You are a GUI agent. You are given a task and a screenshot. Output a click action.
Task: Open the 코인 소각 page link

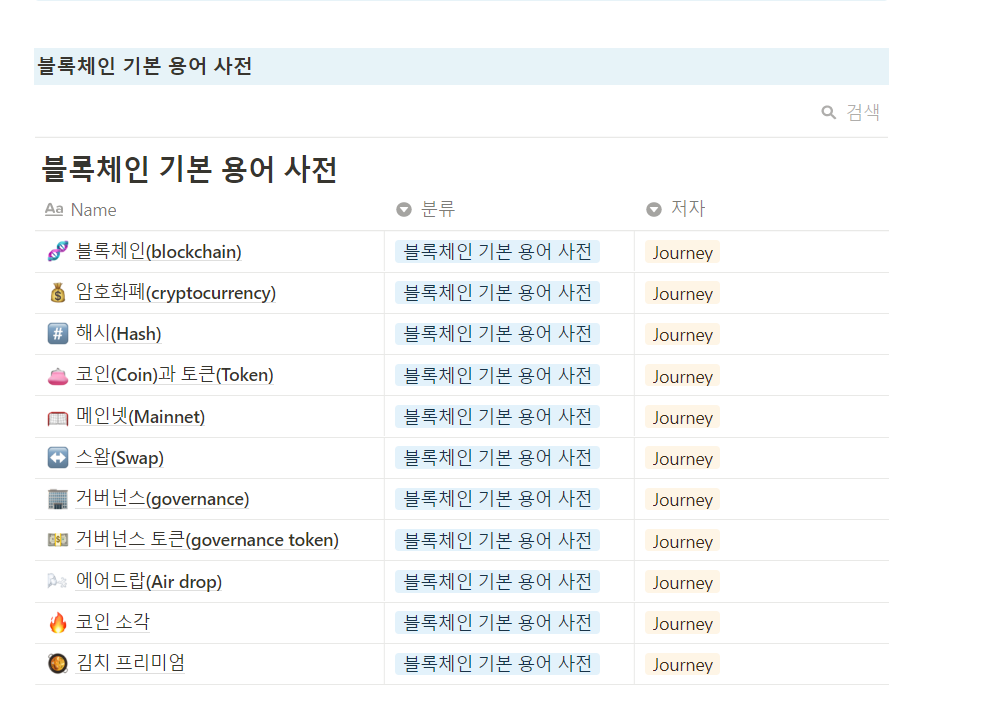(x=113, y=622)
